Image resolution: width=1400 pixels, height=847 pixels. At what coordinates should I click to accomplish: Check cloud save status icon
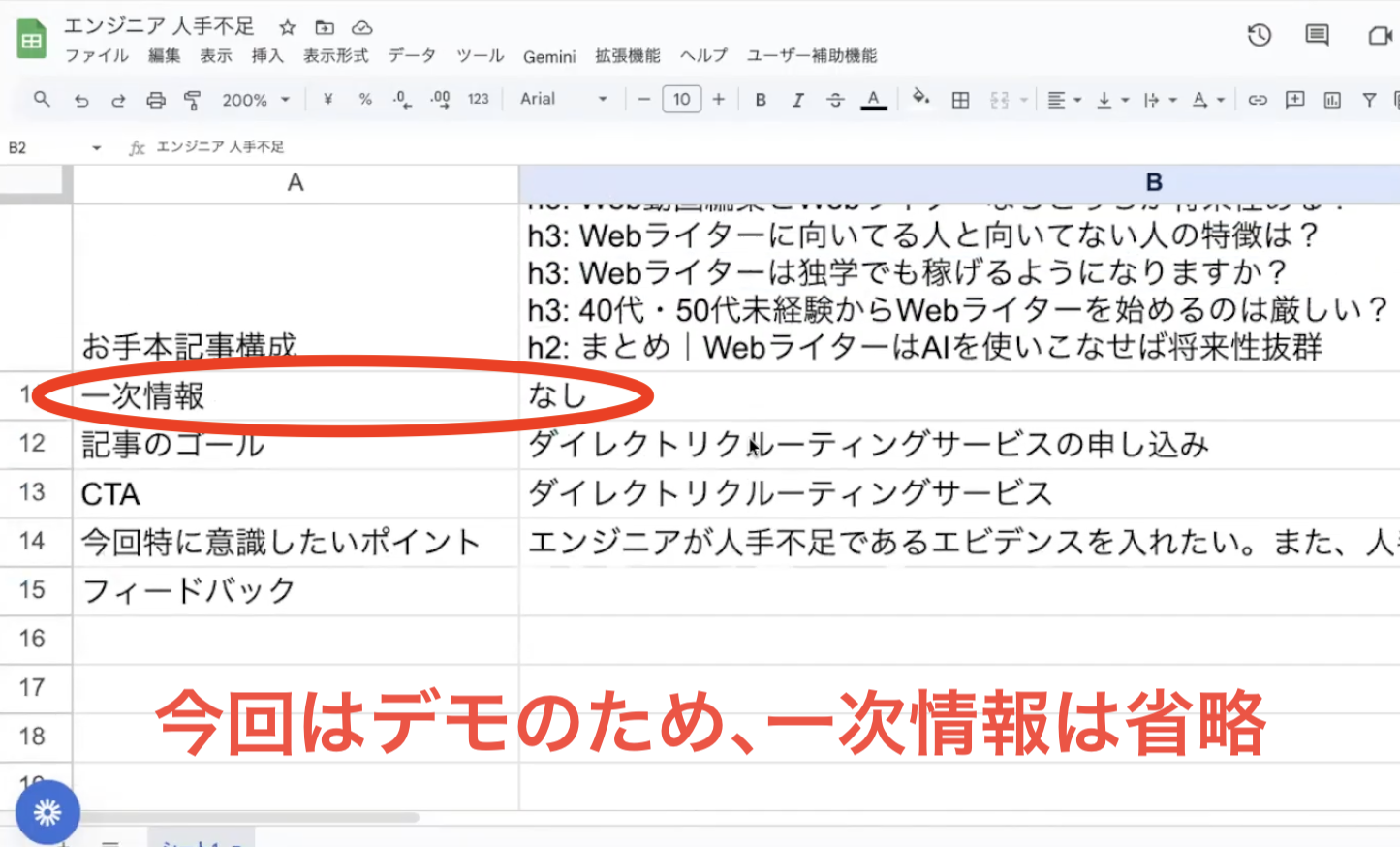click(361, 27)
